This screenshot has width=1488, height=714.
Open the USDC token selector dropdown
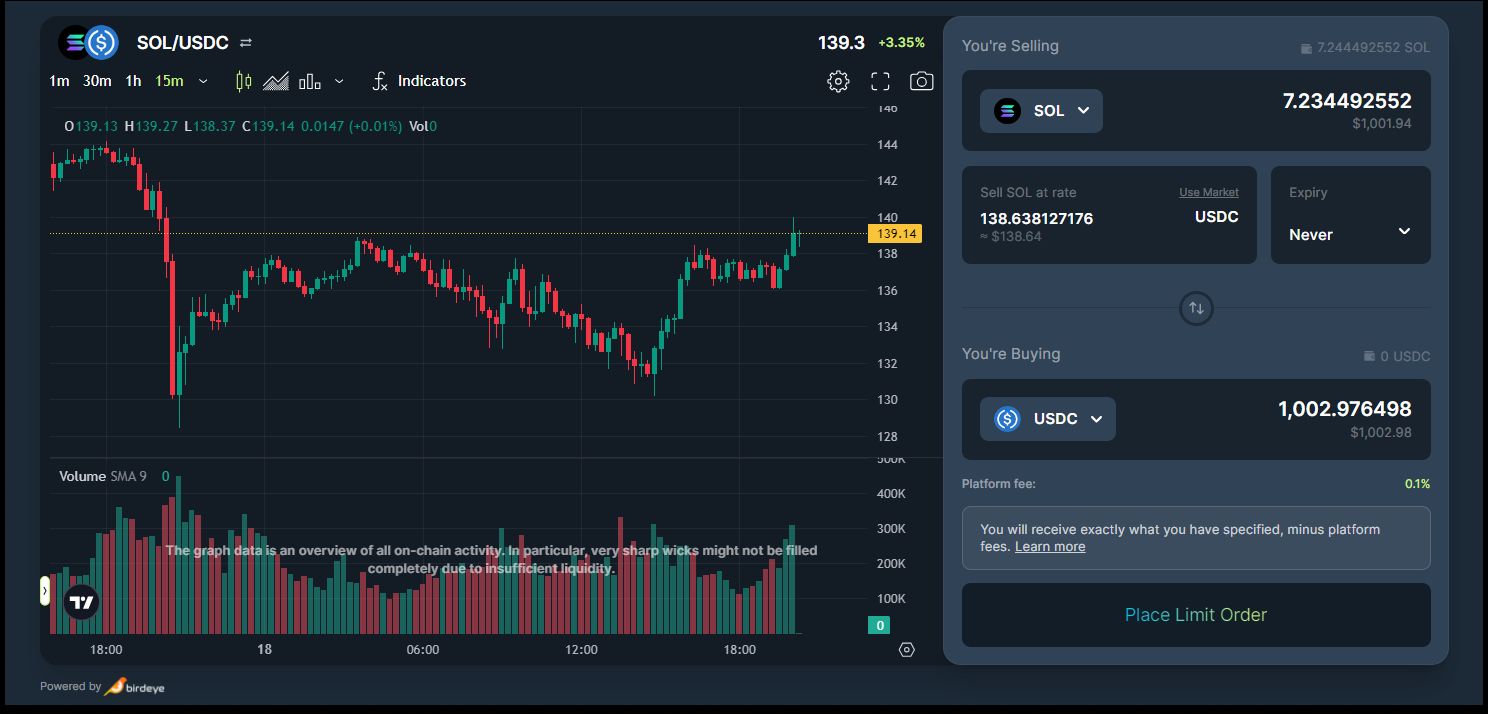coord(1047,419)
